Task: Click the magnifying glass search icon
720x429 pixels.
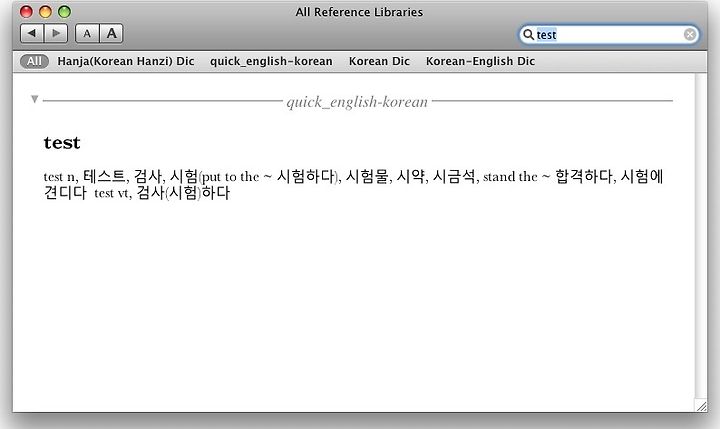Action: pos(529,34)
